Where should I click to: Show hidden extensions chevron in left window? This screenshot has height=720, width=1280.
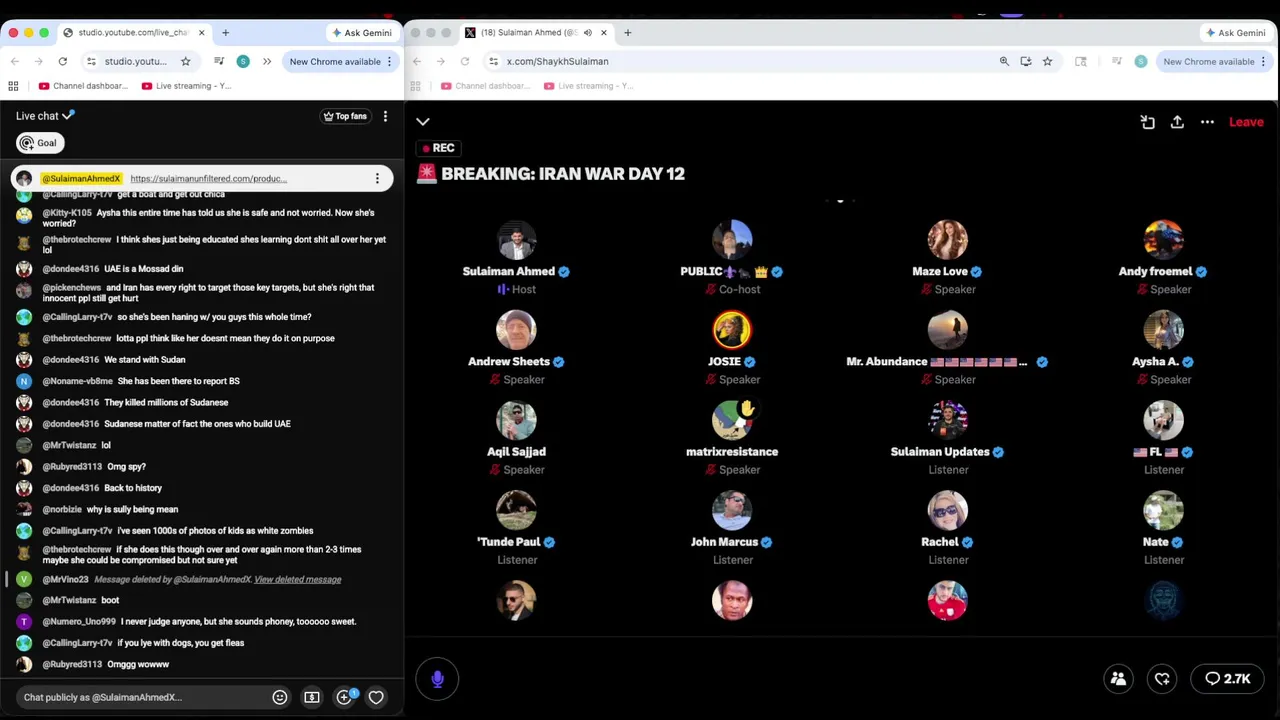267,61
